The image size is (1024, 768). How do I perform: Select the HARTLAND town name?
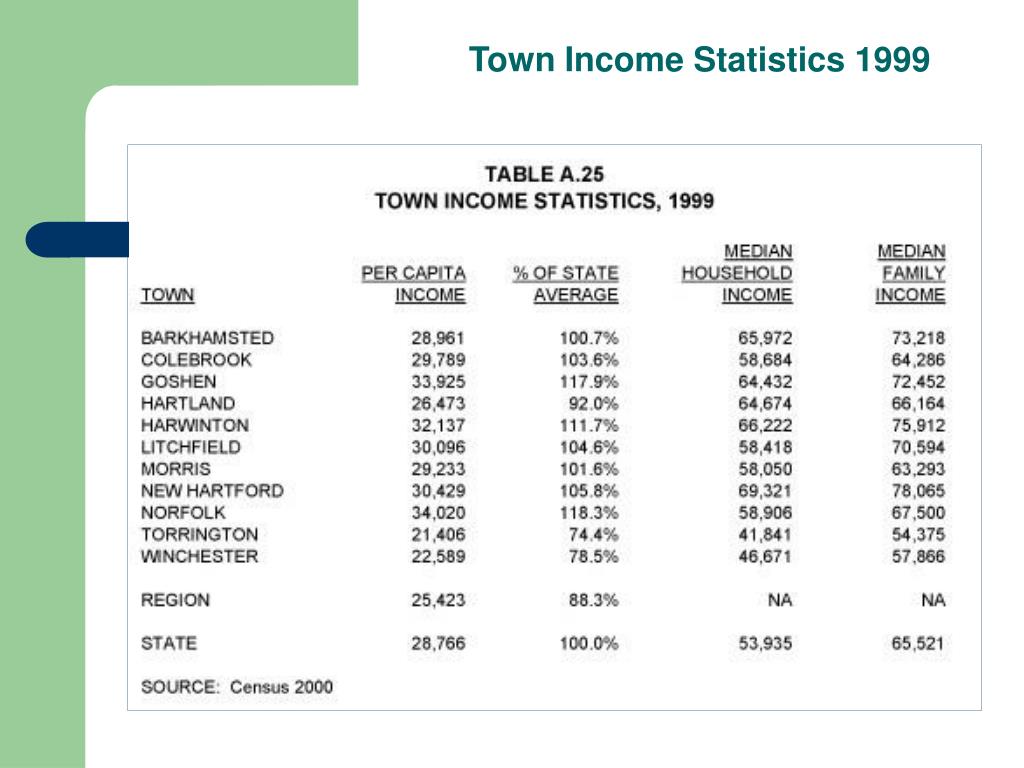coord(187,404)
